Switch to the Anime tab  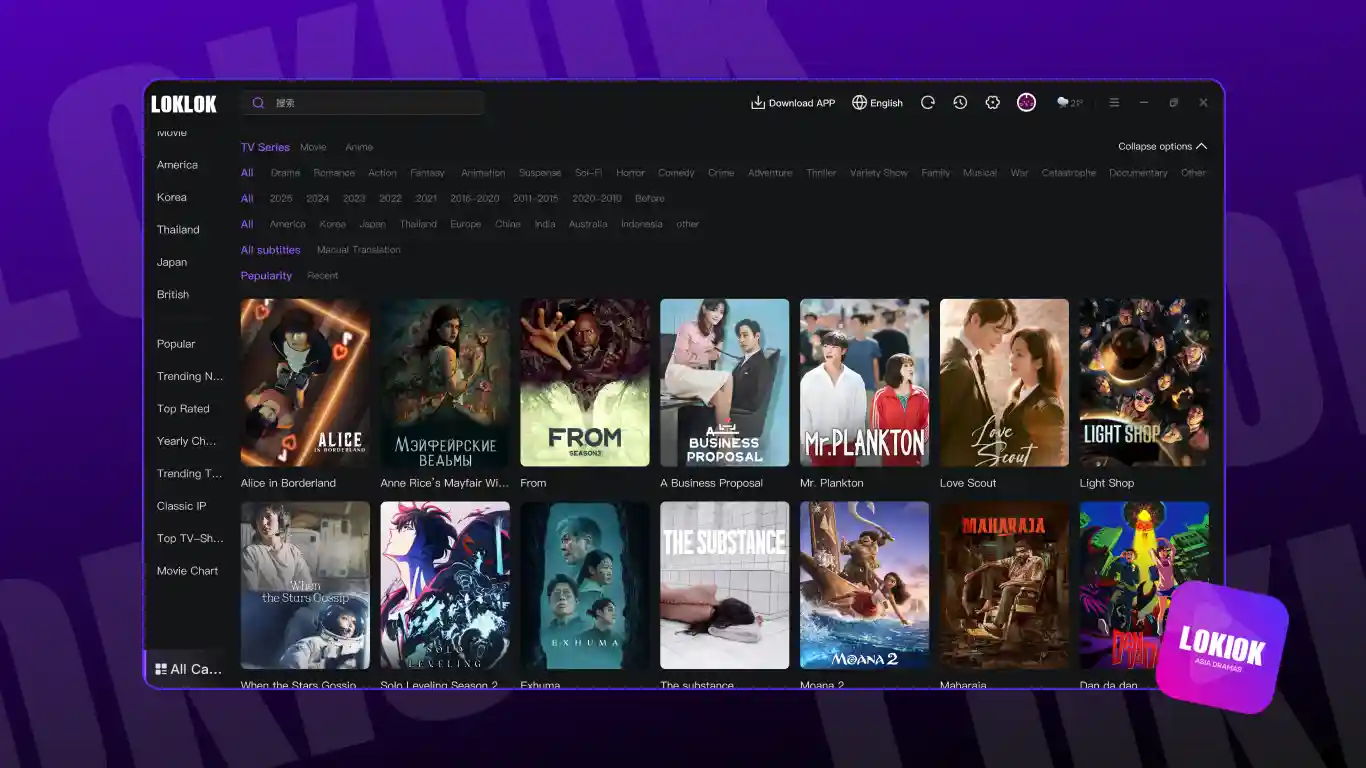(359, 147)
